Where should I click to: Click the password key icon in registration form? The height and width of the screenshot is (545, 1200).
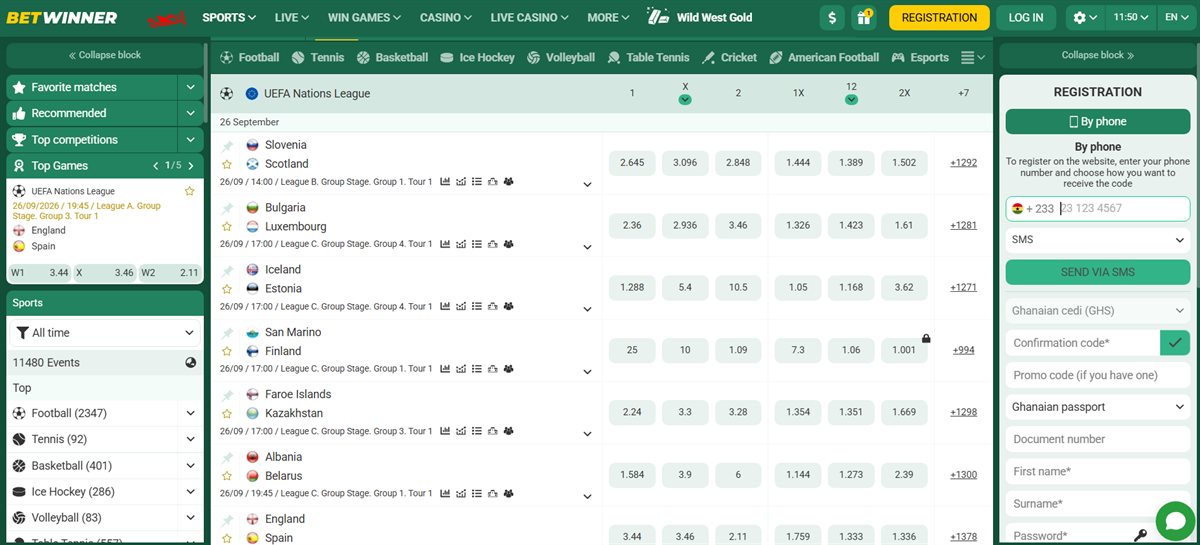[x=1140, y=535]
